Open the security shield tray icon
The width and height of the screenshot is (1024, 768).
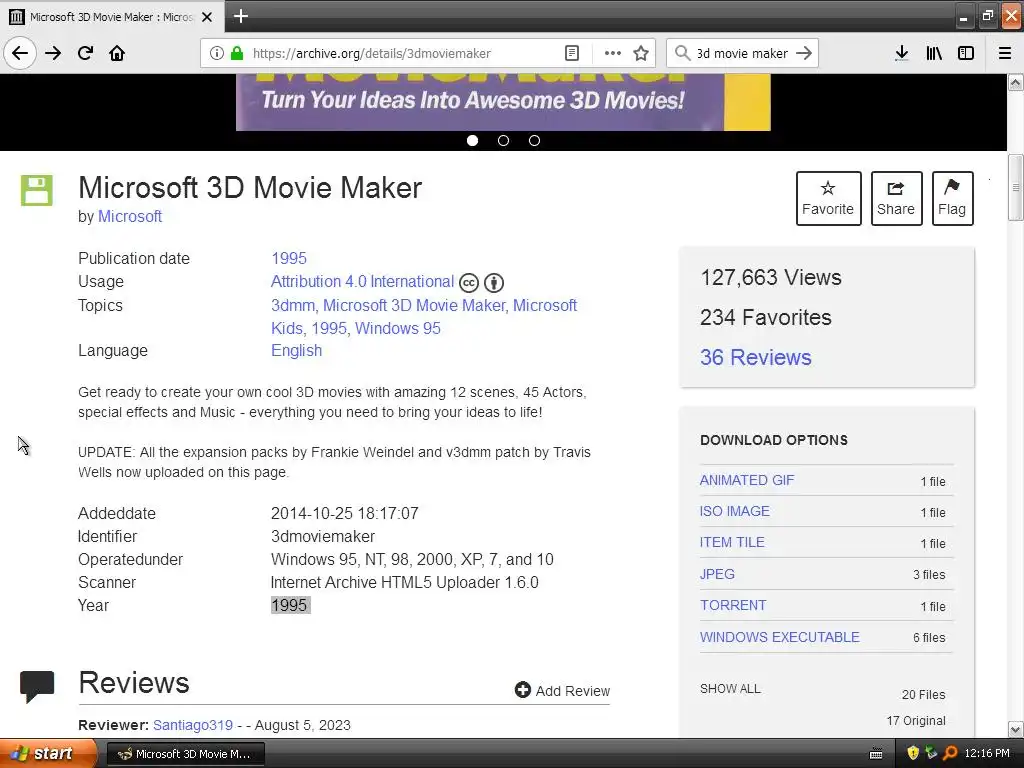(913, 753)
